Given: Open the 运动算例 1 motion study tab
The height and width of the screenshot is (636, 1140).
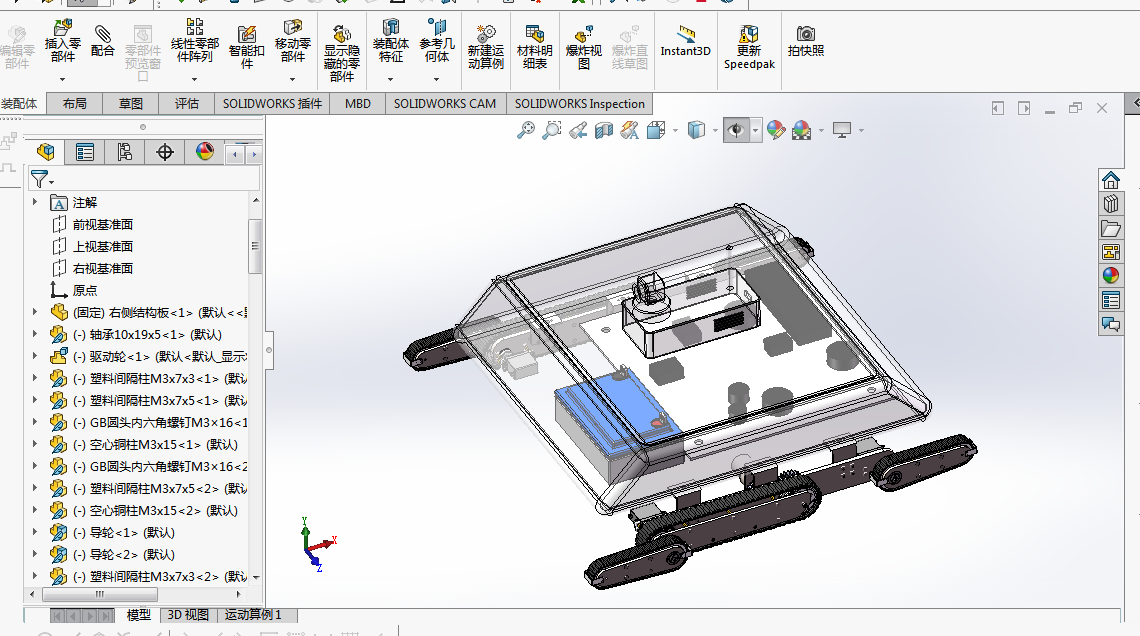Looking at the screenshot, I should coord(253,615).
